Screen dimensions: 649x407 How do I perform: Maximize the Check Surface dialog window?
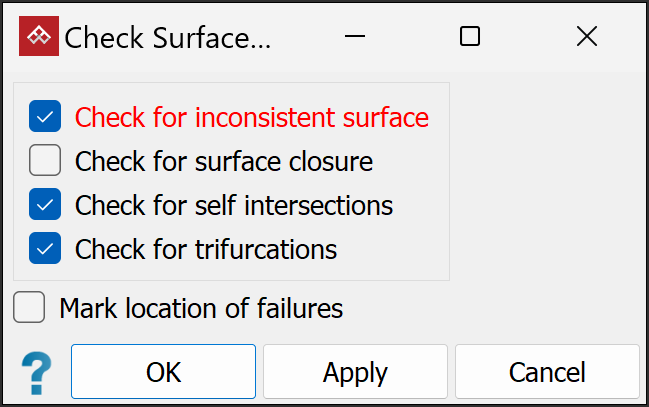click(x=470, y=37)
